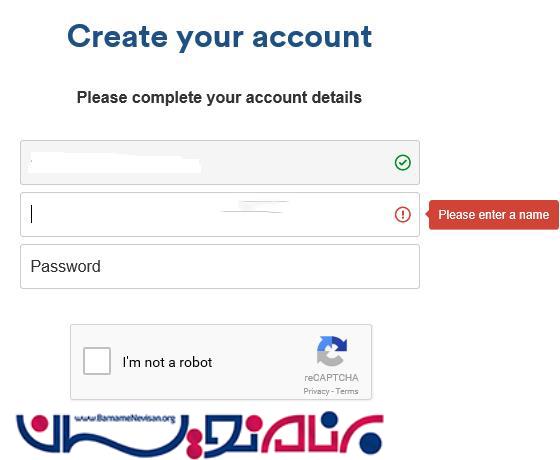Open the reCAPTCHA Privacy link
Screen dimensions: 560x460
[x=316, y=391]
